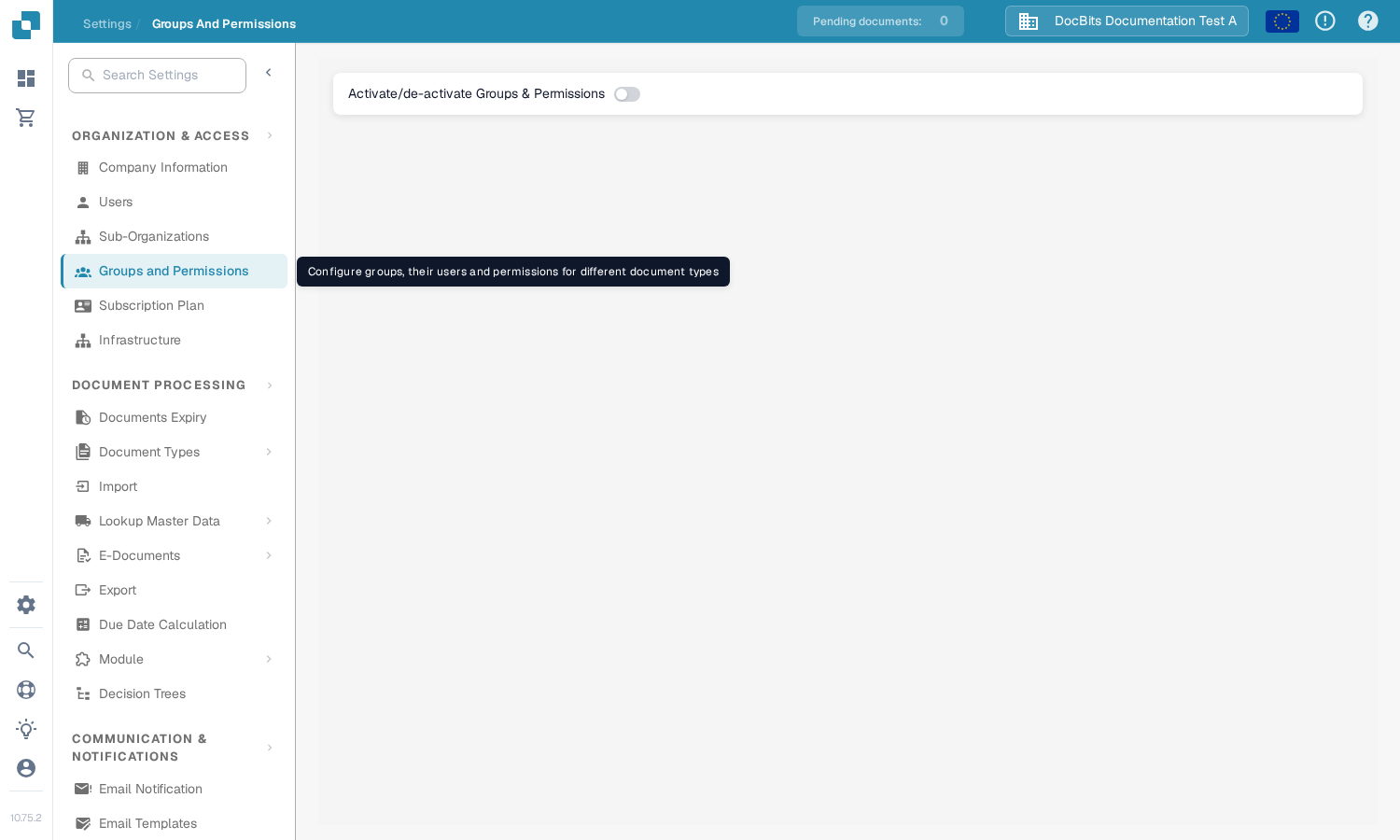Click the EU flag region icon
Viewport: 1400px width, 840px height.
click(1282, 21)
